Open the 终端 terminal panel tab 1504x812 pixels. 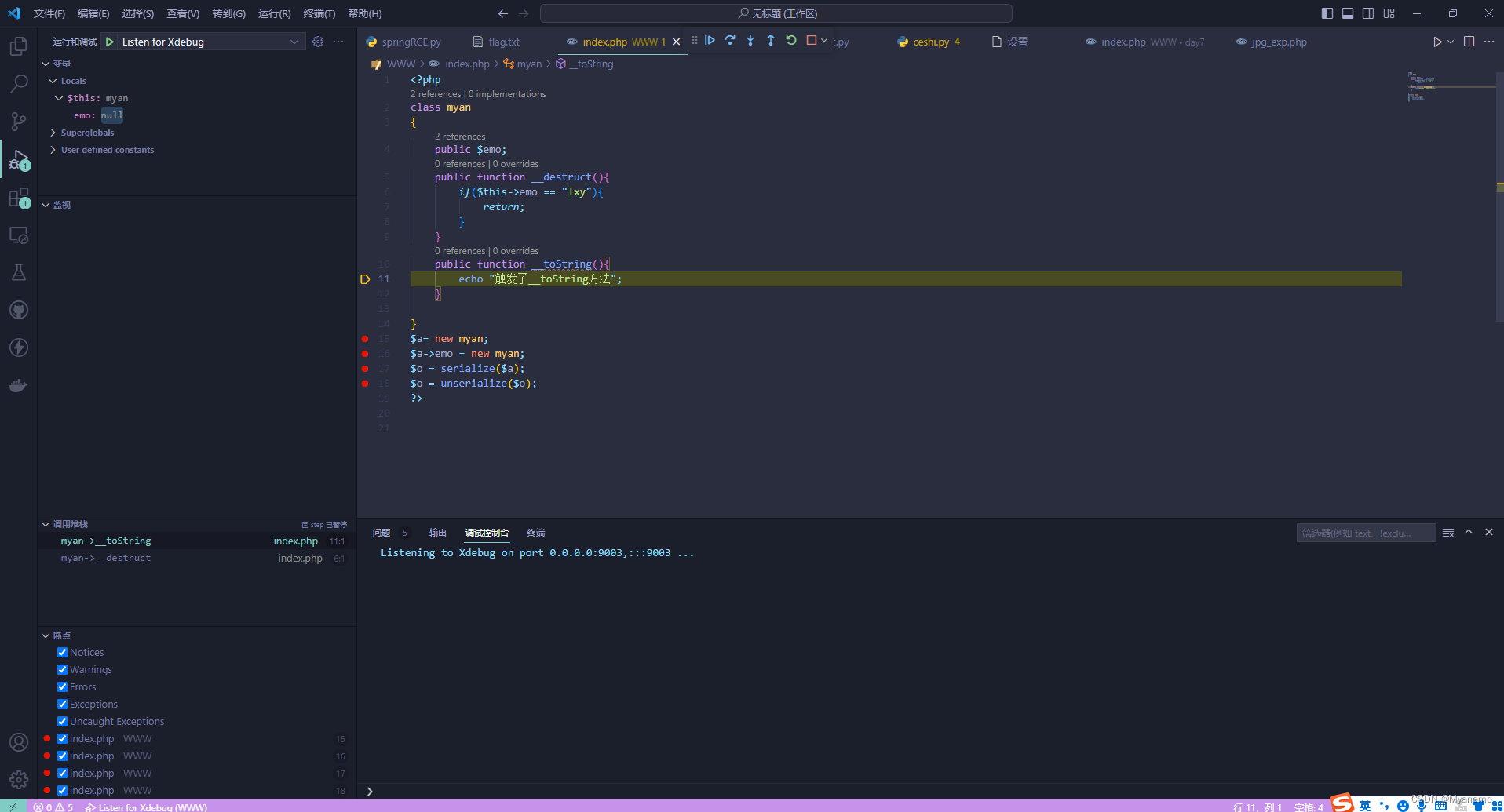(x=536, y=533)
